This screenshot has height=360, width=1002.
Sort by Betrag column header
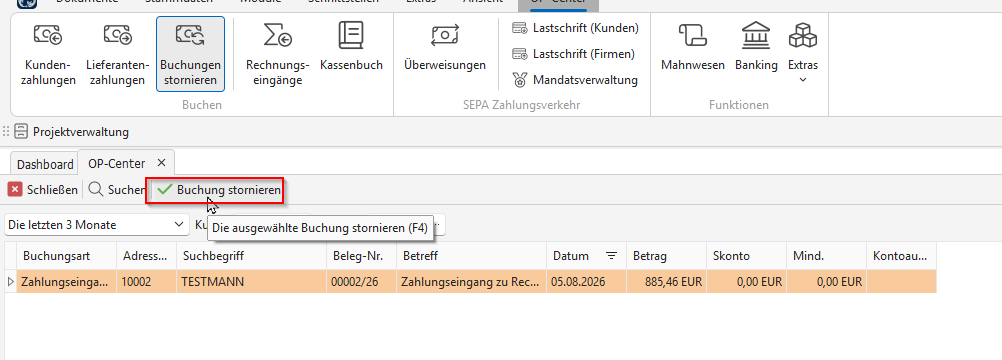coord(667,256)
